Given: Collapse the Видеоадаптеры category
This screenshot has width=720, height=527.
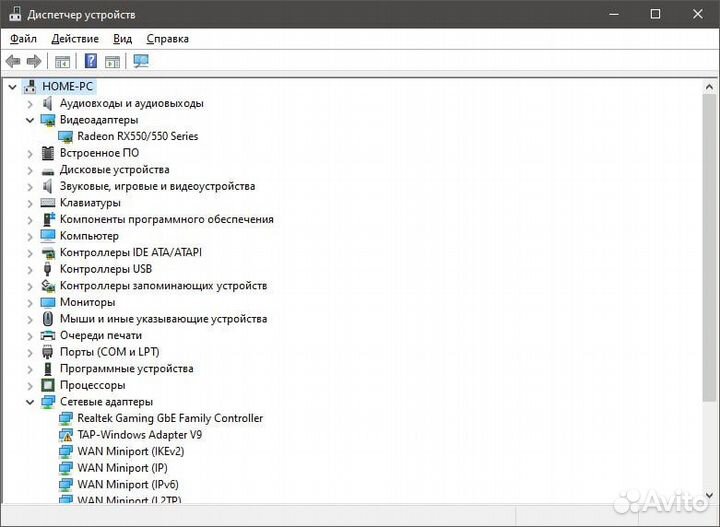Looking at the screenshot, I should (x=30, y=120).
